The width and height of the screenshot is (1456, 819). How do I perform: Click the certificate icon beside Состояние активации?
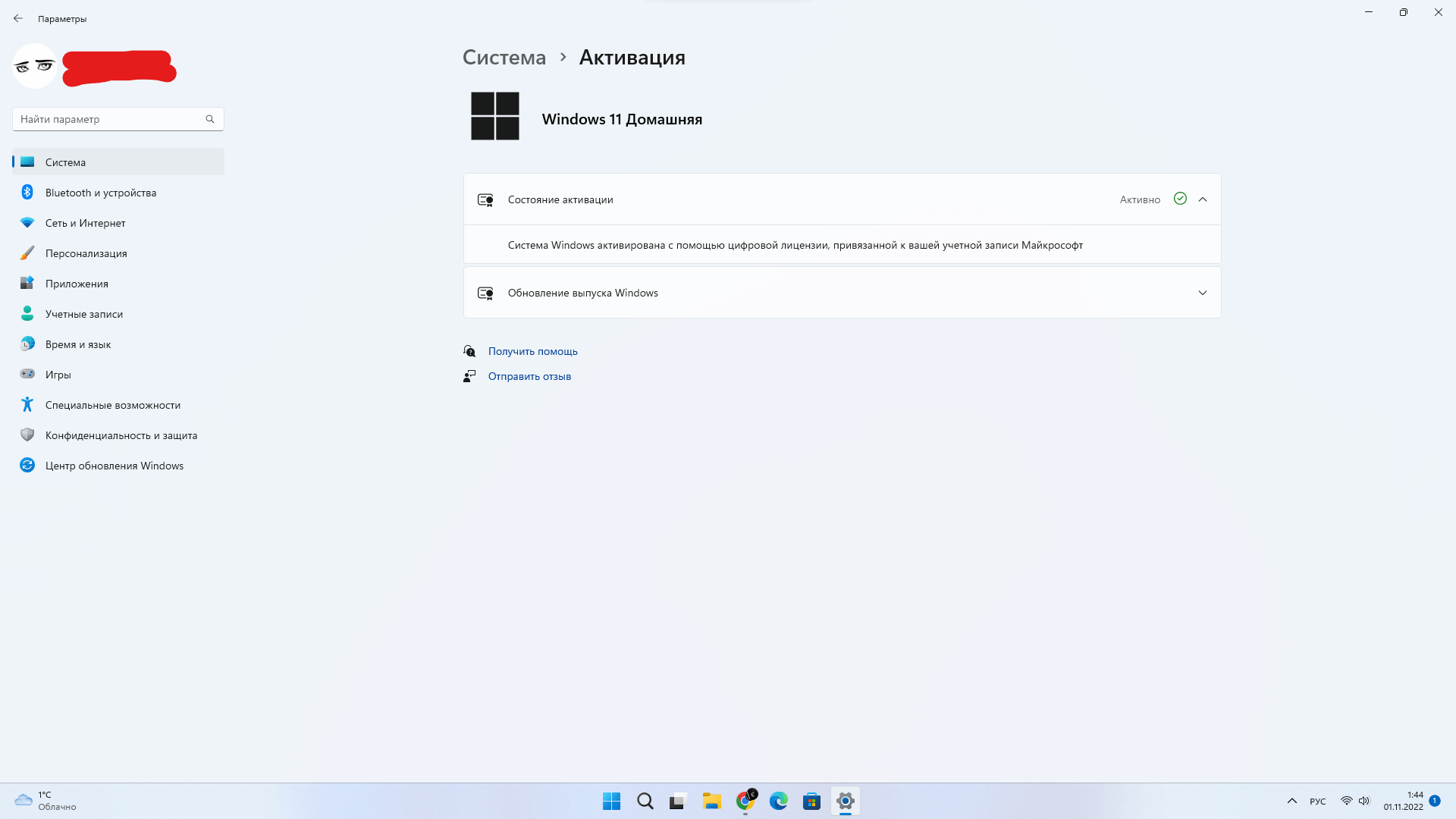pyautogui.click(x=485, y=200)
